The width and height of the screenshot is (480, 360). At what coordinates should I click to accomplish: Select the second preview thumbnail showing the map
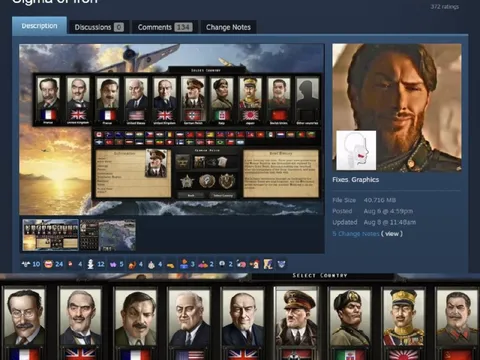coord(108,235)
